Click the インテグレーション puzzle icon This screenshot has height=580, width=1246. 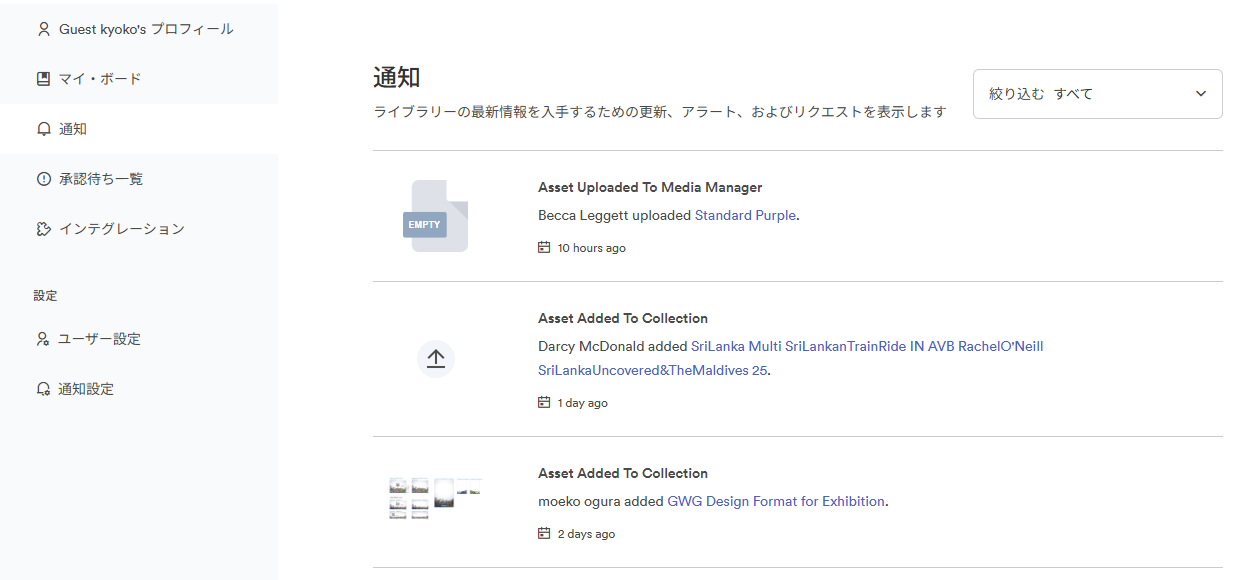coord(43,229)
